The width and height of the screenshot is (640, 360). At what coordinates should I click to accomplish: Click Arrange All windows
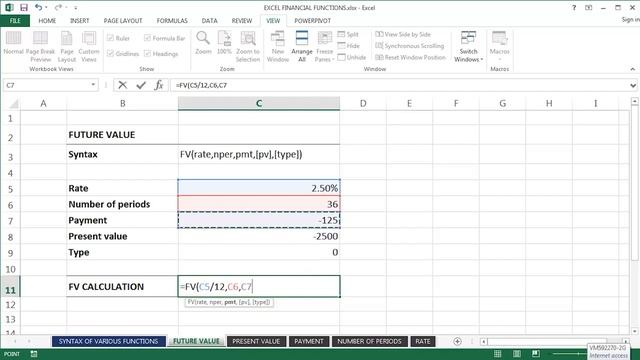tap(302, 47)
